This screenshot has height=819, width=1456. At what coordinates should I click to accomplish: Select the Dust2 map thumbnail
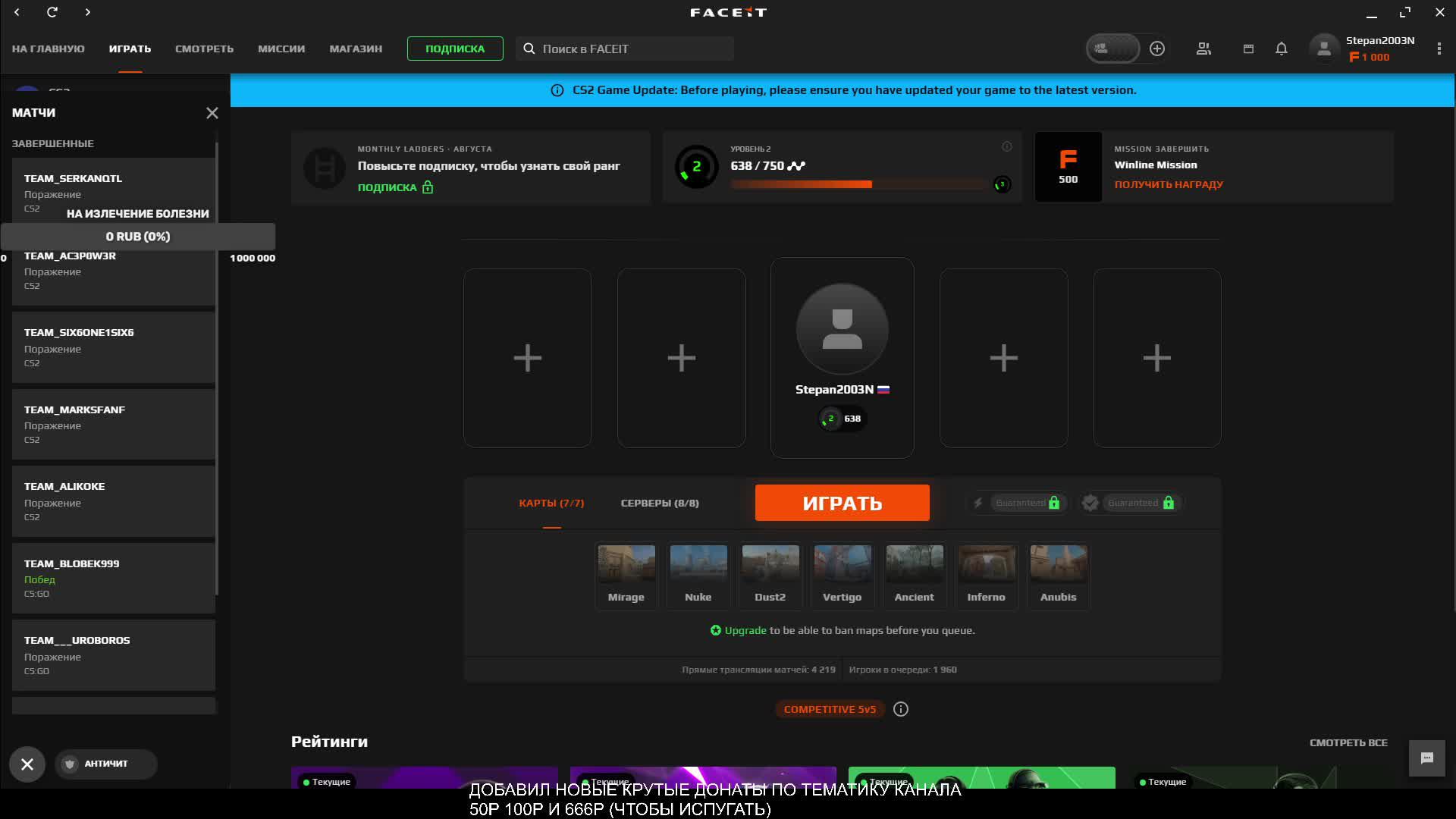pos(770,575)
